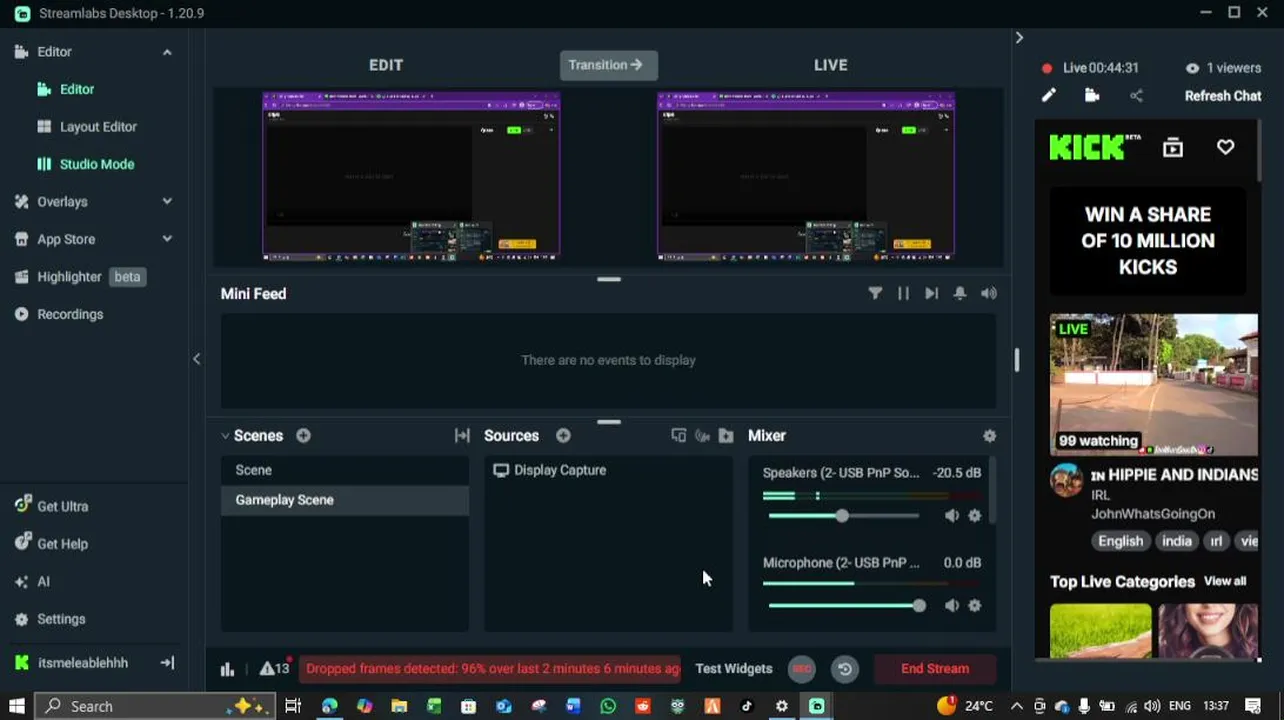
Task: Share the stream with the share icon
Action: (1136, 96)
